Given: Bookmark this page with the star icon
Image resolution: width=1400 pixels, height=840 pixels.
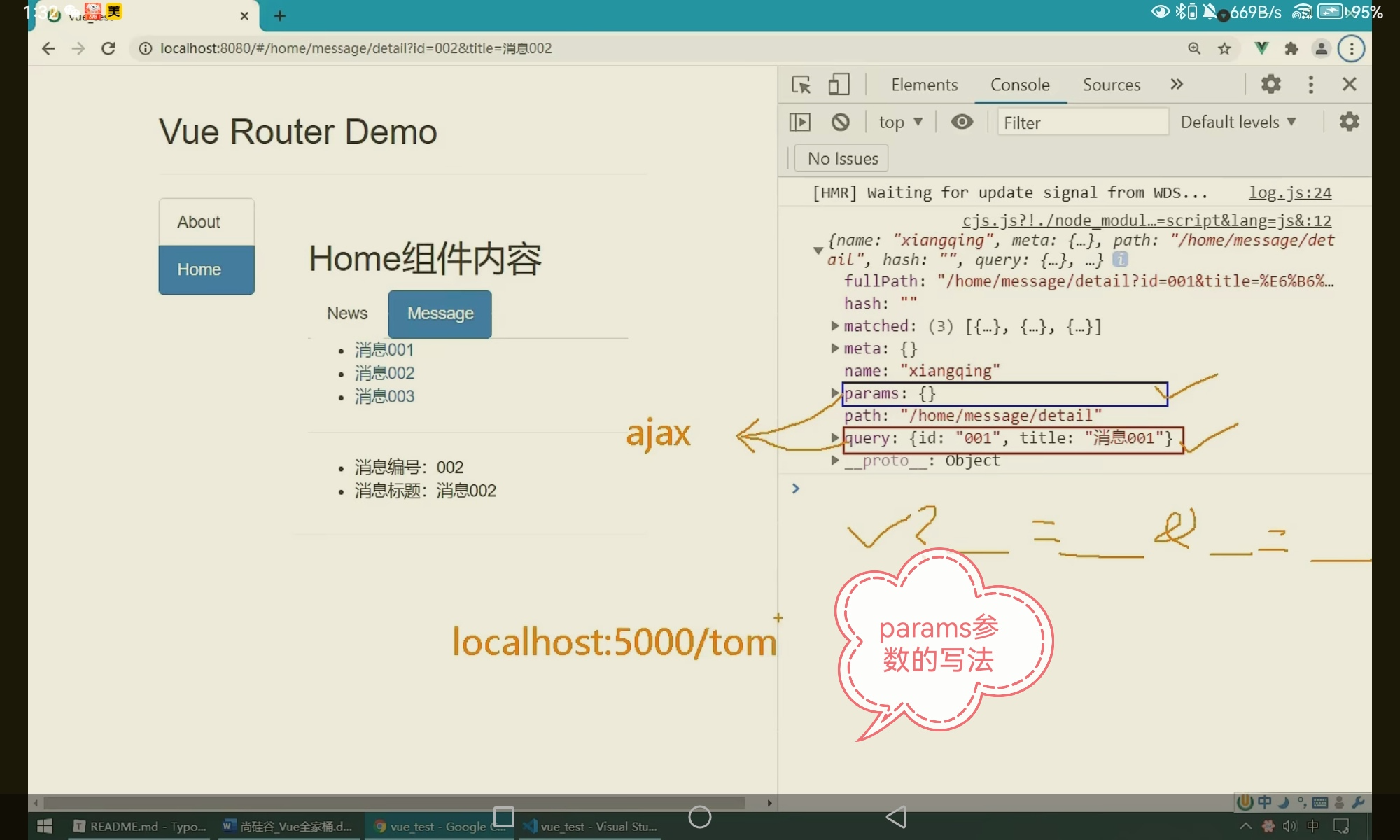Looking at the screenshot, I should [x=1224, y=48].
